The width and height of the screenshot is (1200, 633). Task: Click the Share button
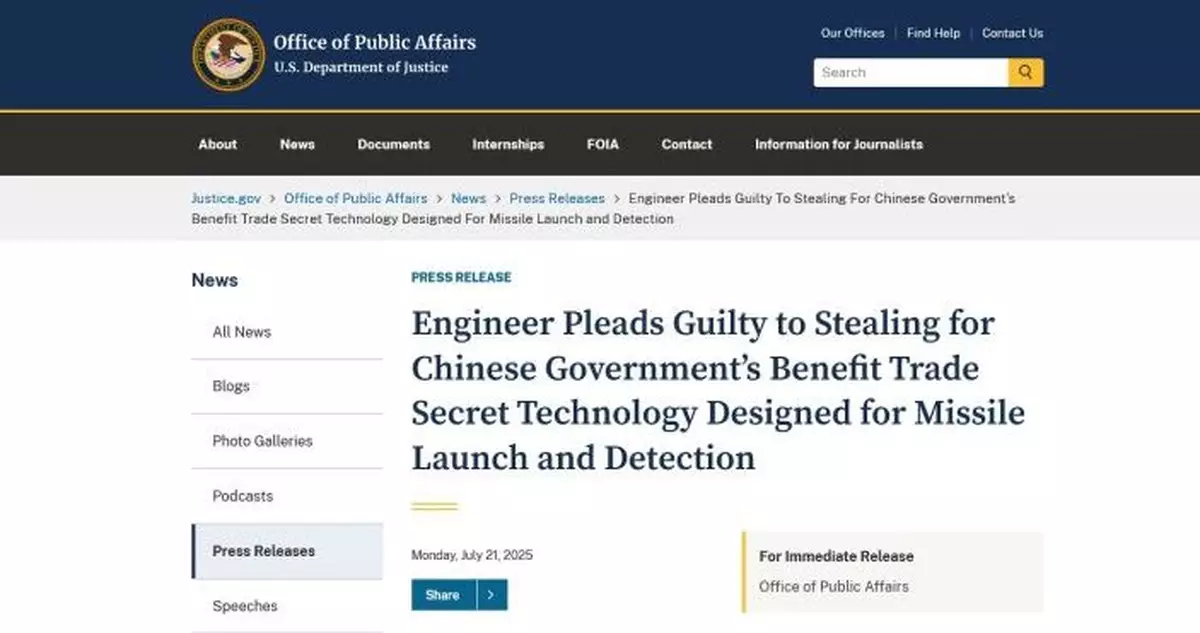point(443,594)
